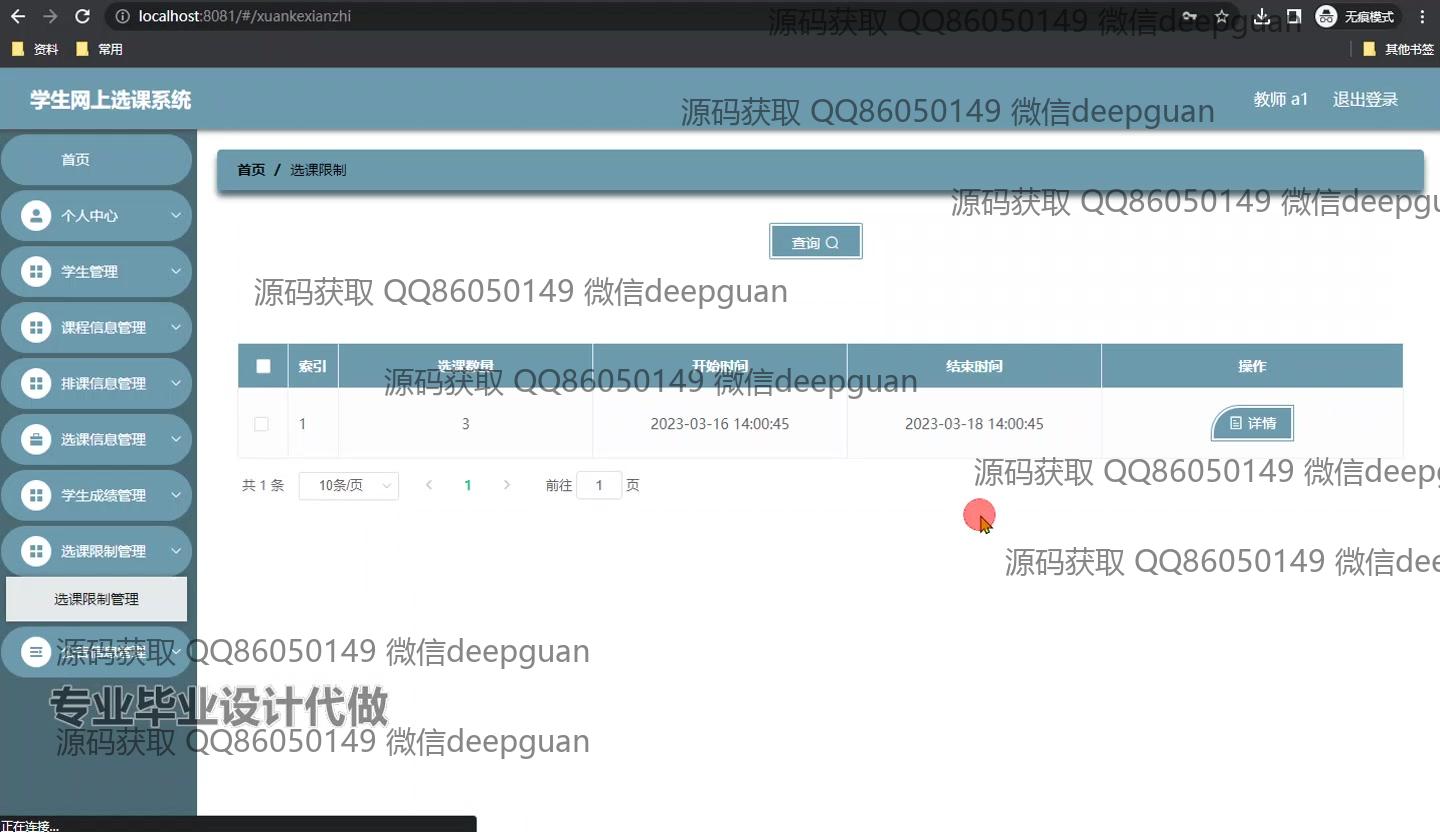This screenshot has width=1440, height=832.
Task: Log out via 退出登录
Action: (x=1365, y=100)
